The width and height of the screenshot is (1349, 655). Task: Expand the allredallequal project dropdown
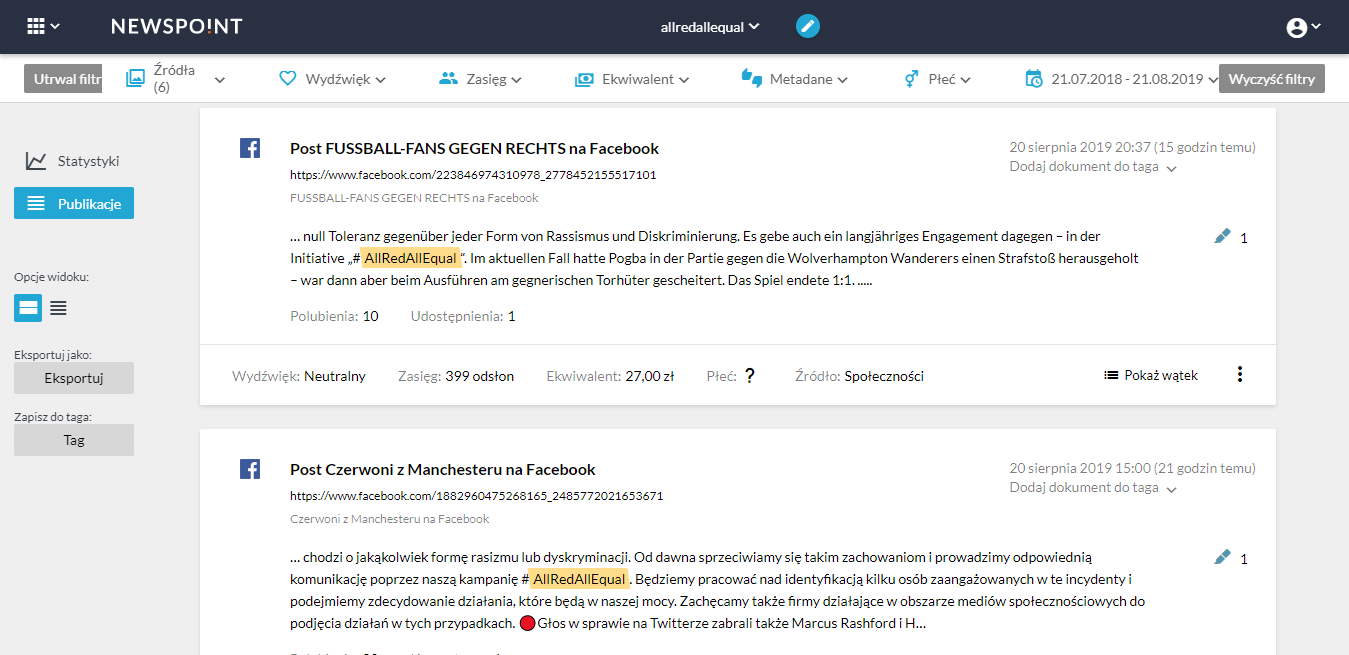(710, 27)
